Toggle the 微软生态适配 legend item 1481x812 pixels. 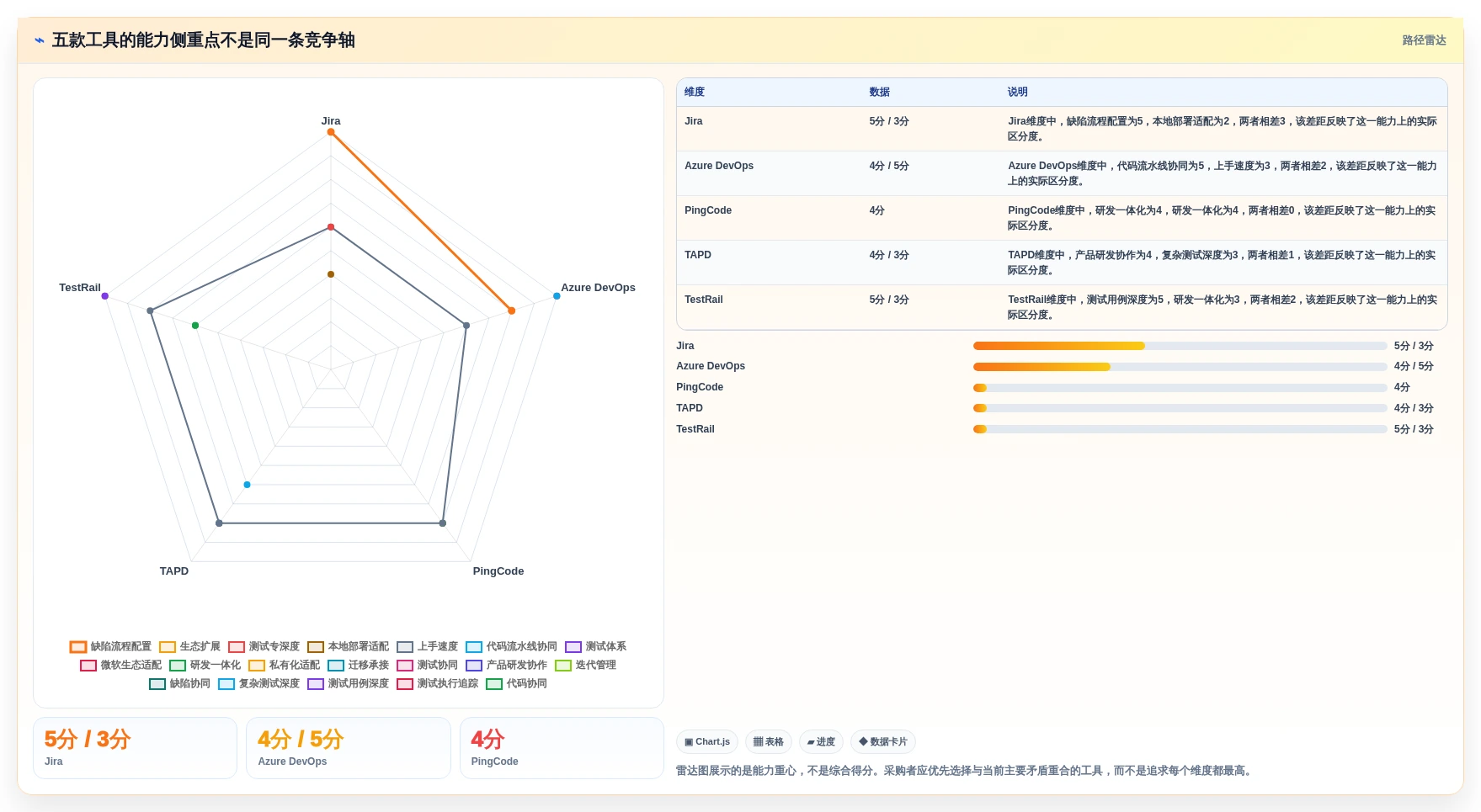[x=120, y=665]
